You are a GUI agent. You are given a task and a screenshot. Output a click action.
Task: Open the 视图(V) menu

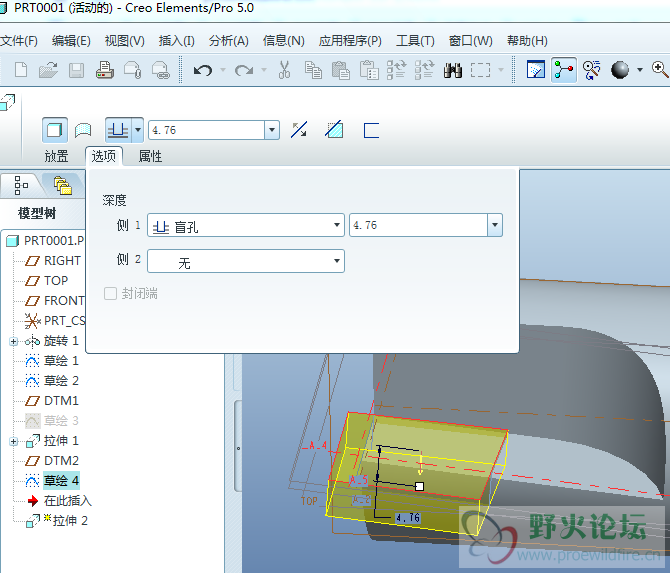(124, 41)
